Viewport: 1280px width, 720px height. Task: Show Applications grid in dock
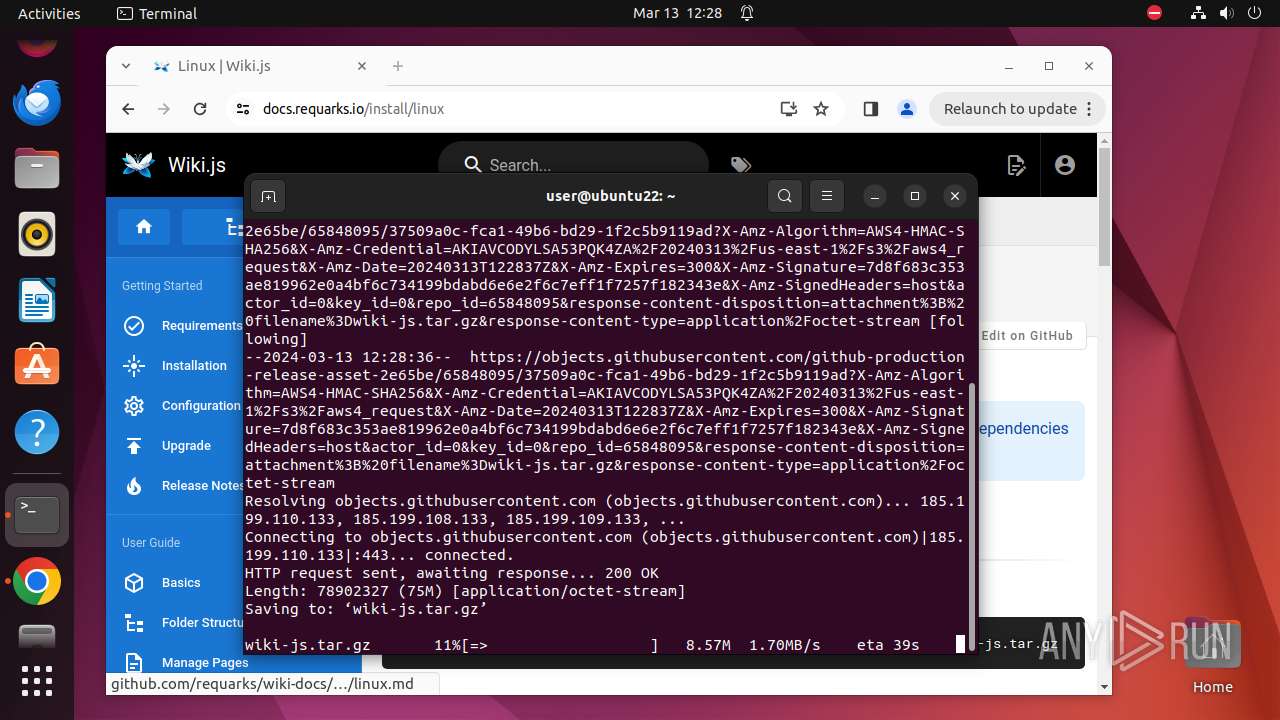tap(37, 680)
